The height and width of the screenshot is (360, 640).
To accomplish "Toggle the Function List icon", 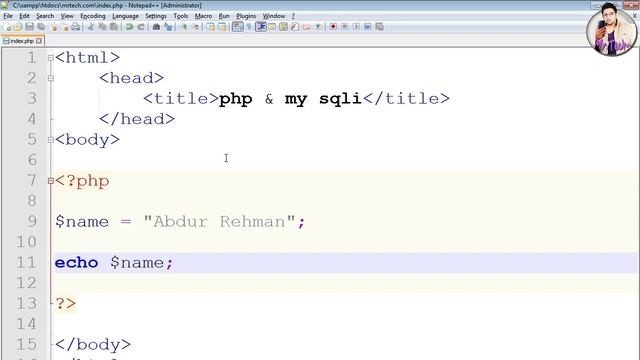I will 295,27.
